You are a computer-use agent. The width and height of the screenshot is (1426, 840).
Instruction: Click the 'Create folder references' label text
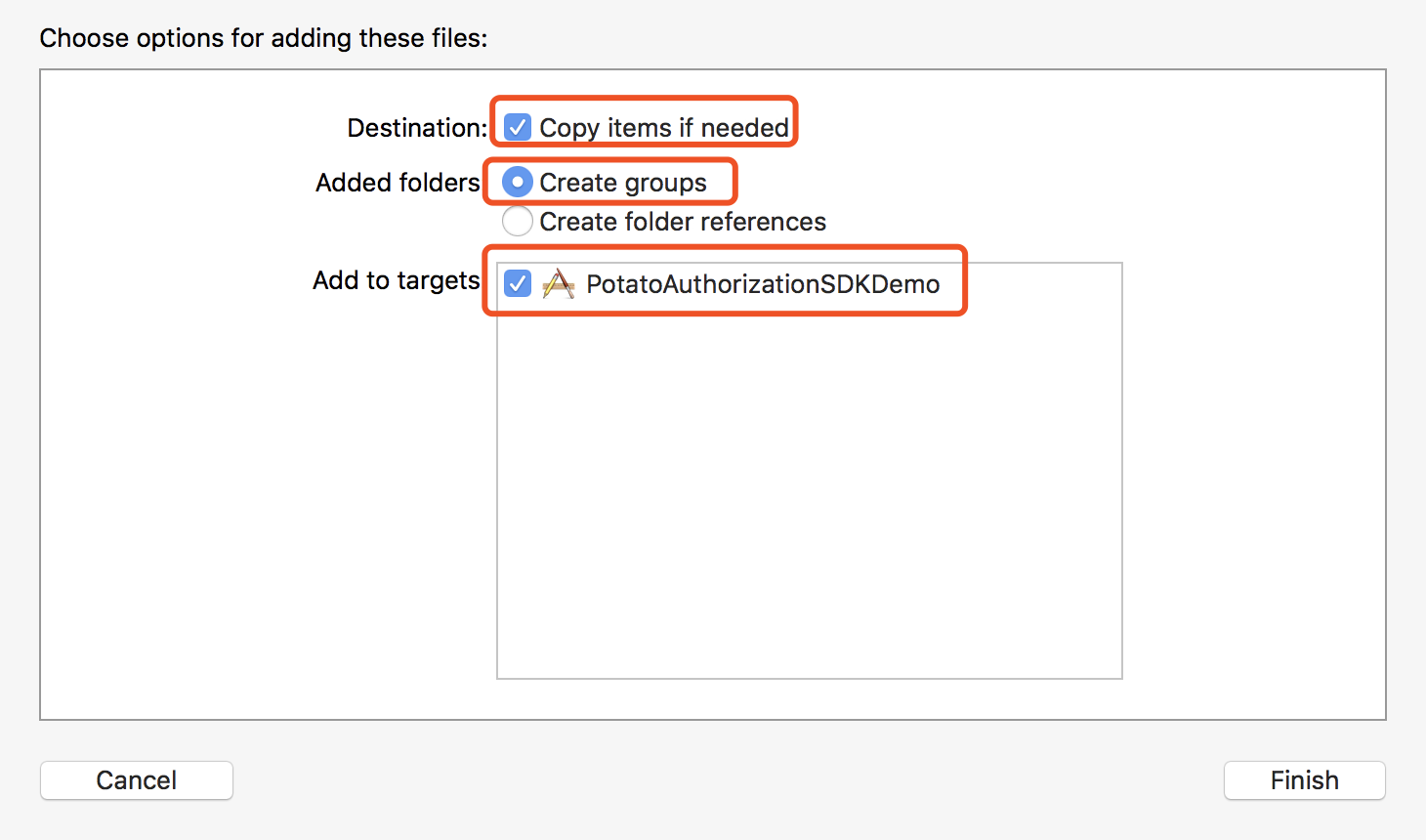(x=683, y=222)
